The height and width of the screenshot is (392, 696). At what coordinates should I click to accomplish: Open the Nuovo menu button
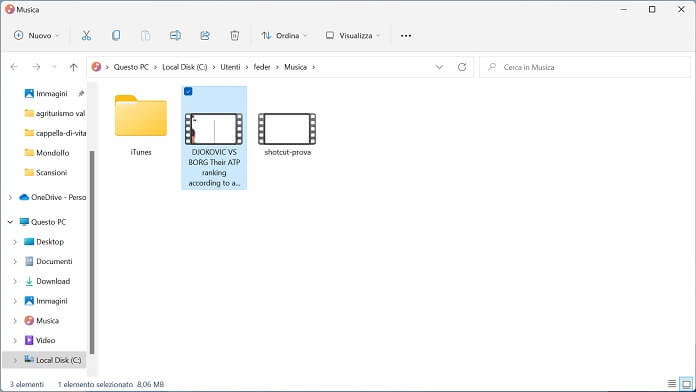point(36,36)
